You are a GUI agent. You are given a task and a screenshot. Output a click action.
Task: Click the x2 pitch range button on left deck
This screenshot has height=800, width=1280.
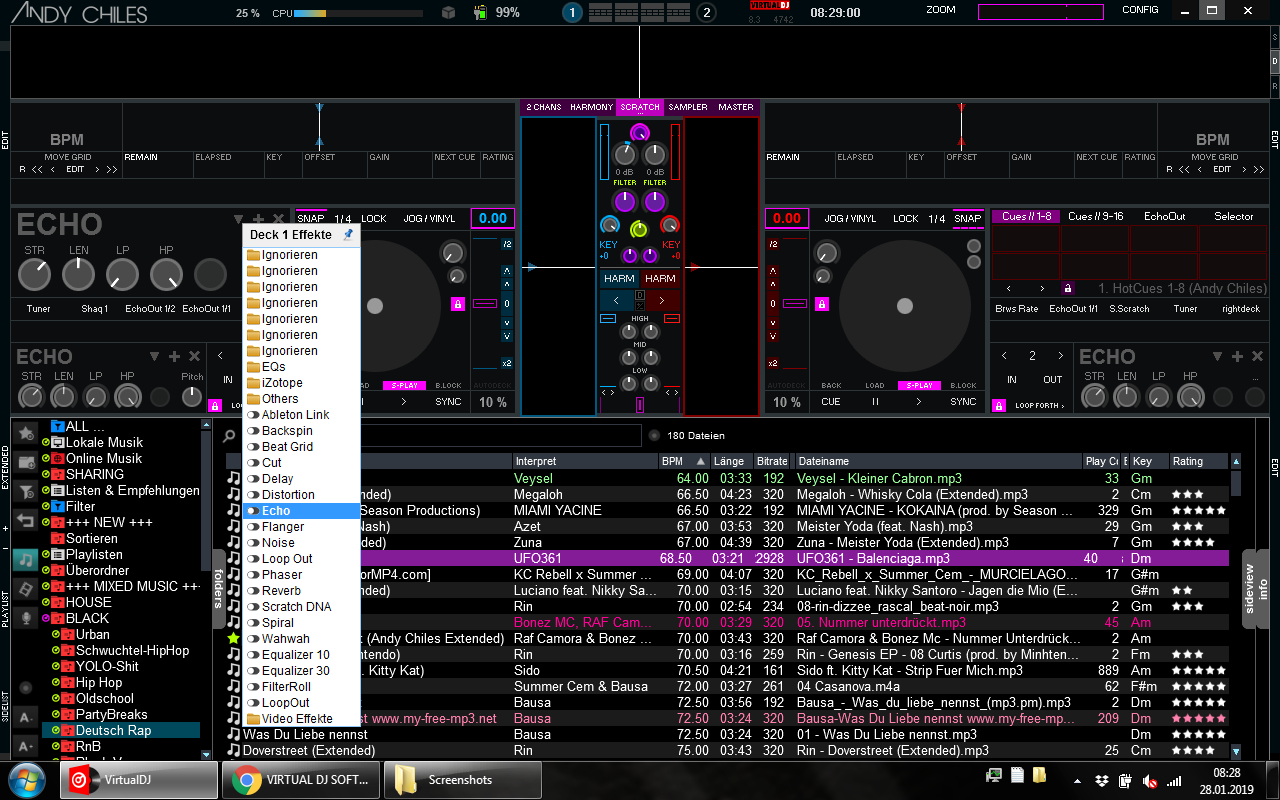click(507, 363)
